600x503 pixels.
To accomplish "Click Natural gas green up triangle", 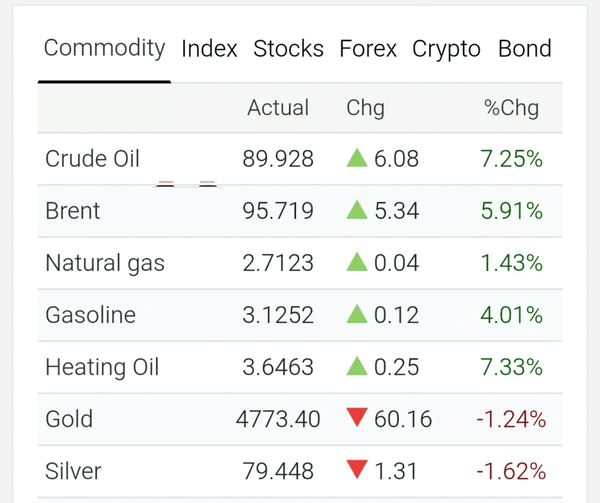I will [357, 262].
